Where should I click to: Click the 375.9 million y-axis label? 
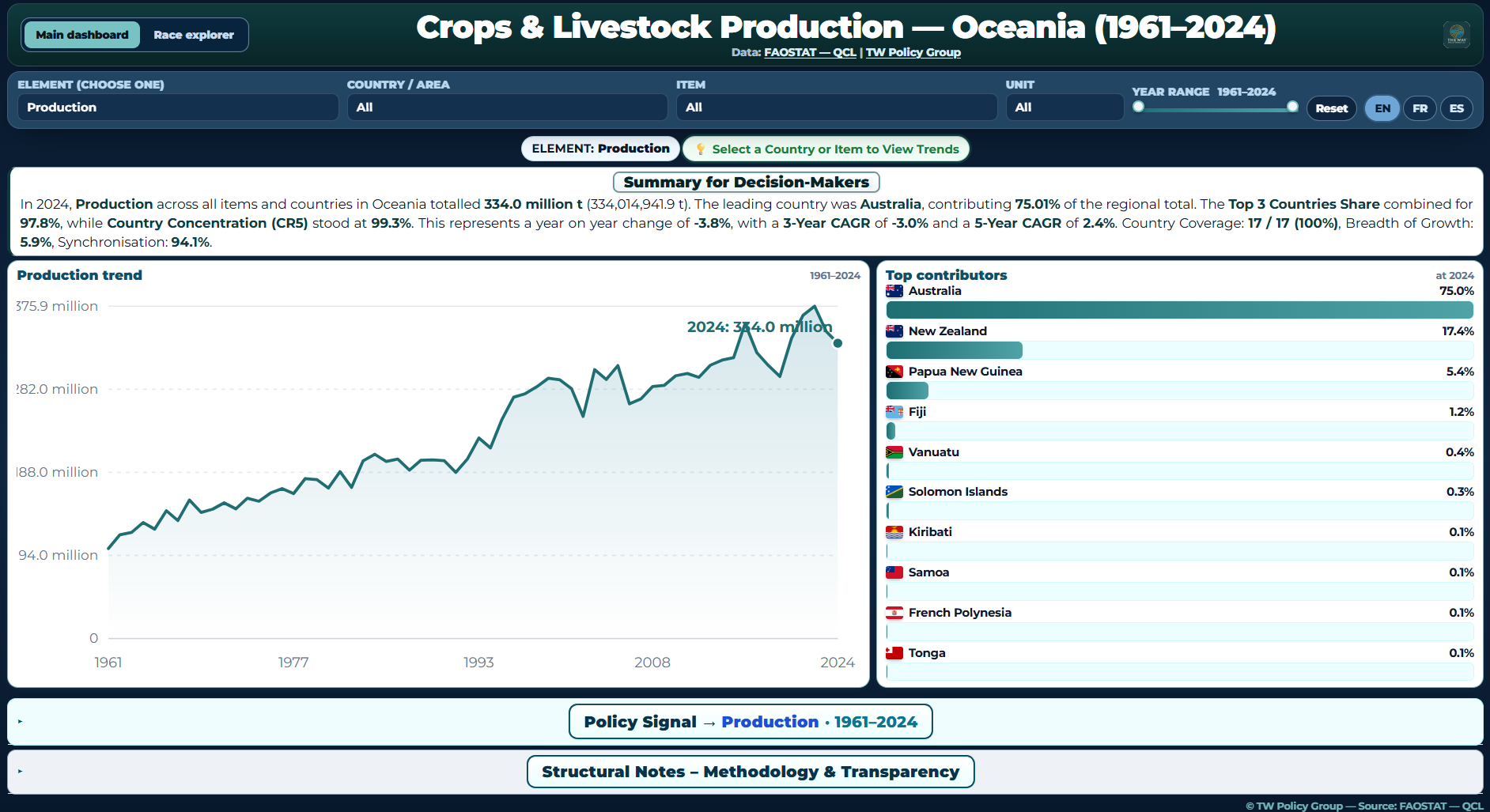pyautogui.click(x=57, y=306)
